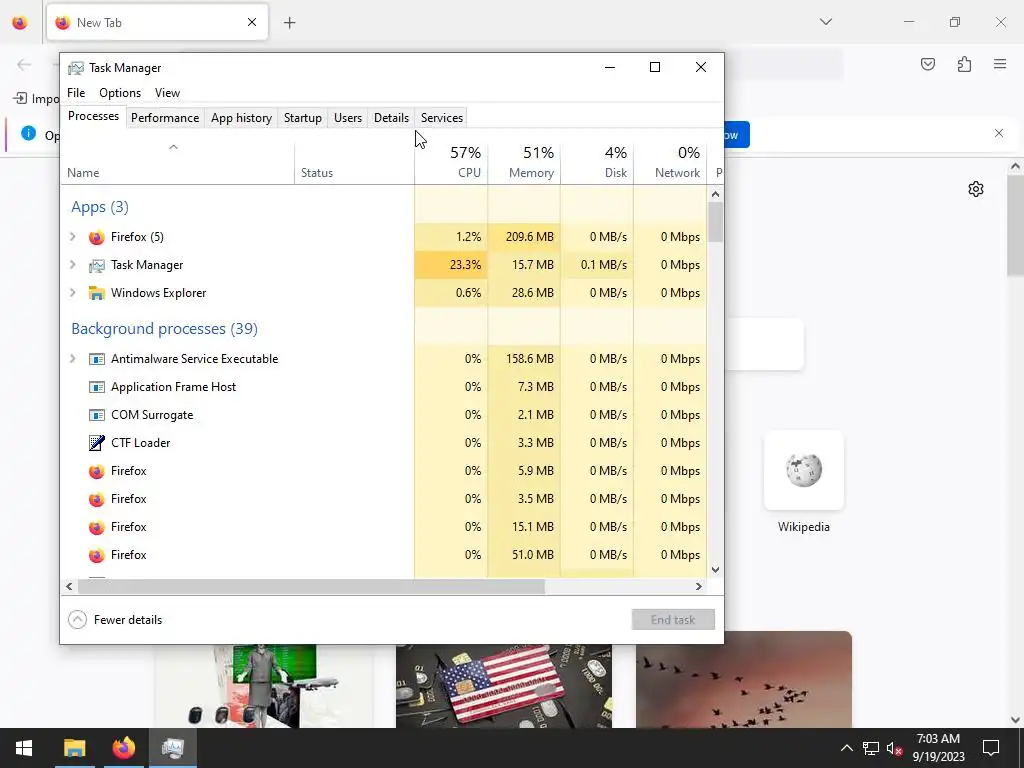This screenshot has width=1024, height=768.
Task: Expand the Task Manager process group
Action: (72, 265)
